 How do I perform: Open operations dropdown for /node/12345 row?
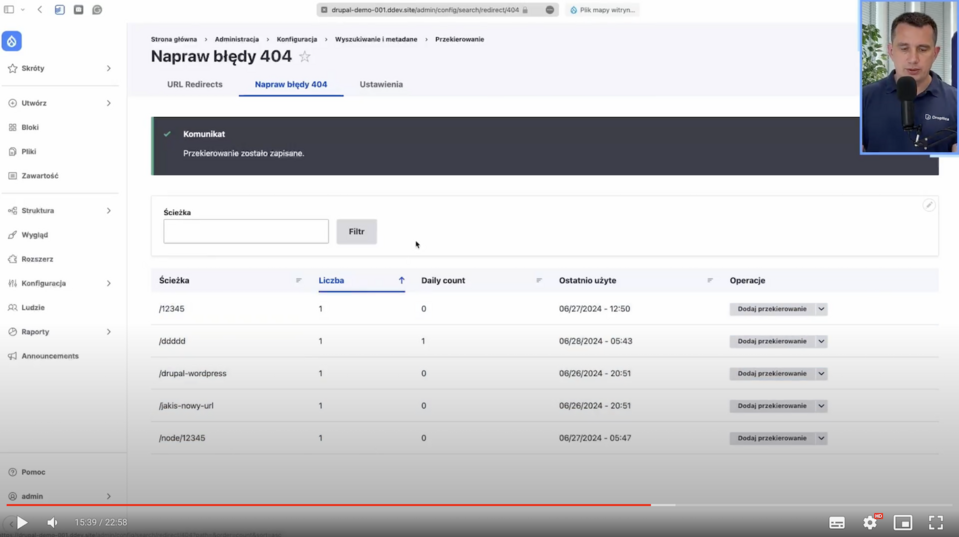(821, 439)
